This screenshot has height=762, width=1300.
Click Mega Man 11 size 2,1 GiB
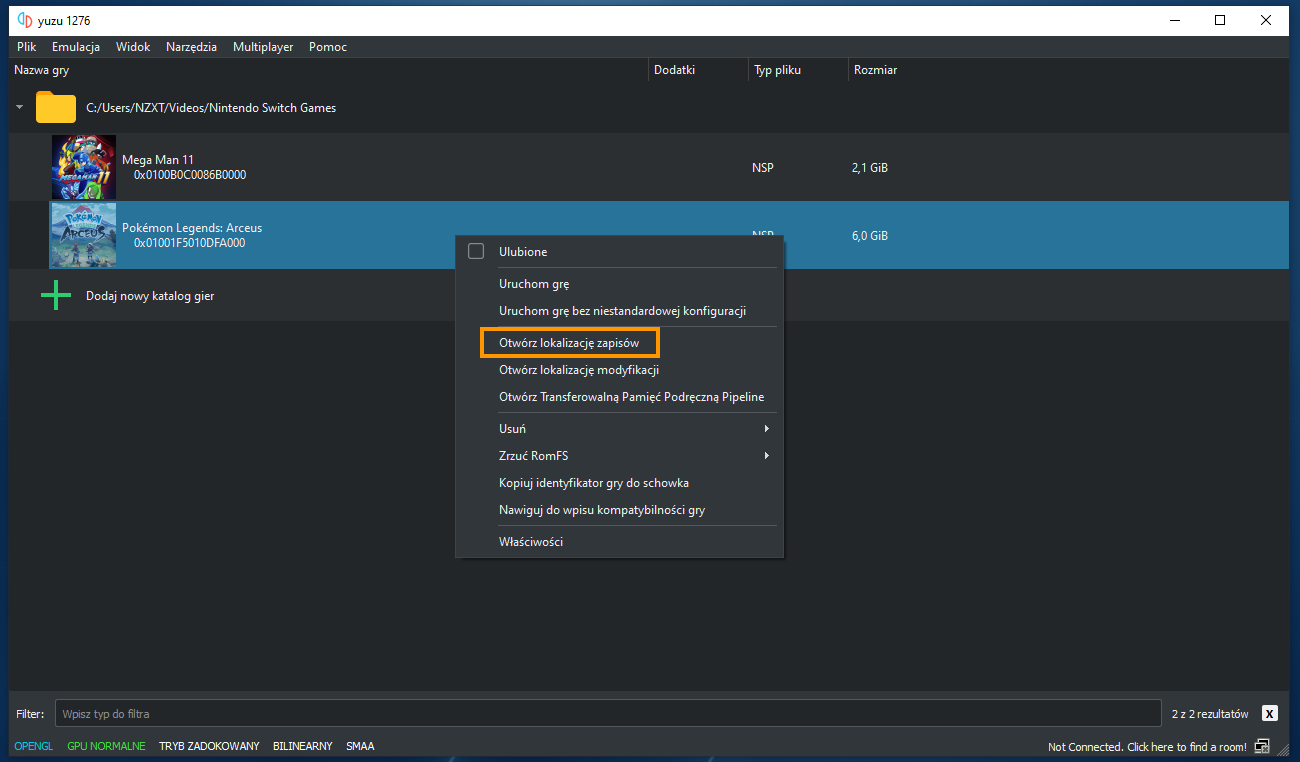[x=870, y=168]
